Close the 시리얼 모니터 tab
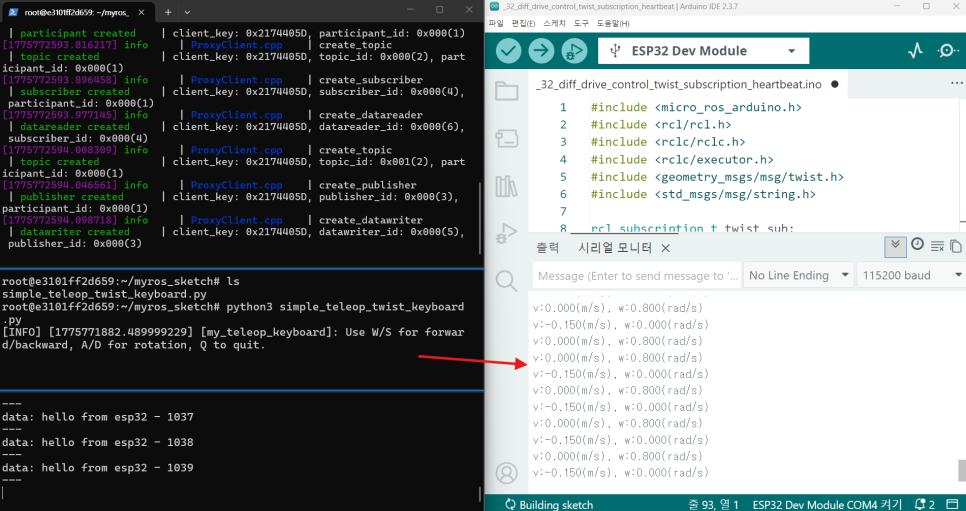The image size is (966, 511). click(665, 248)
